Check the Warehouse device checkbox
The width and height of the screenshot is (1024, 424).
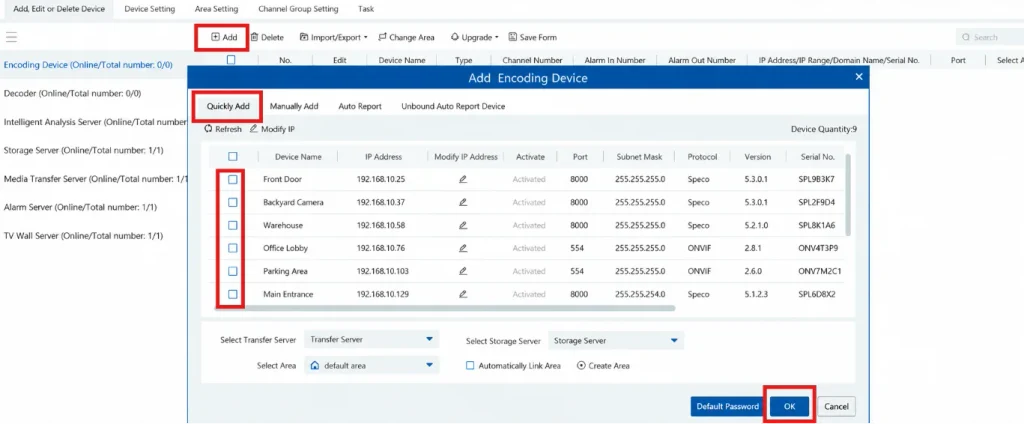232,225
